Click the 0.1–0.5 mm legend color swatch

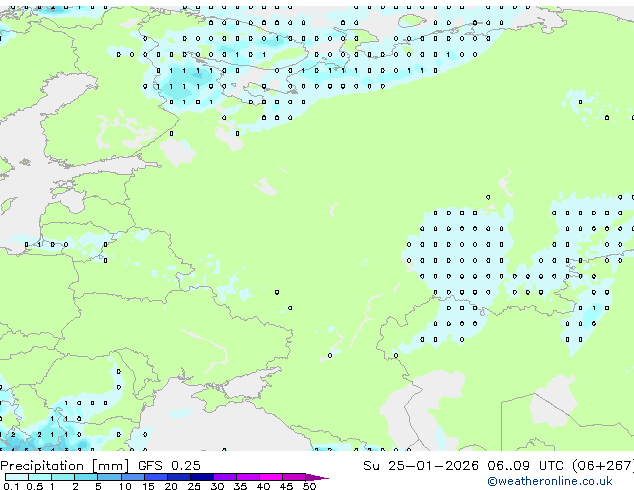[17, 477]
